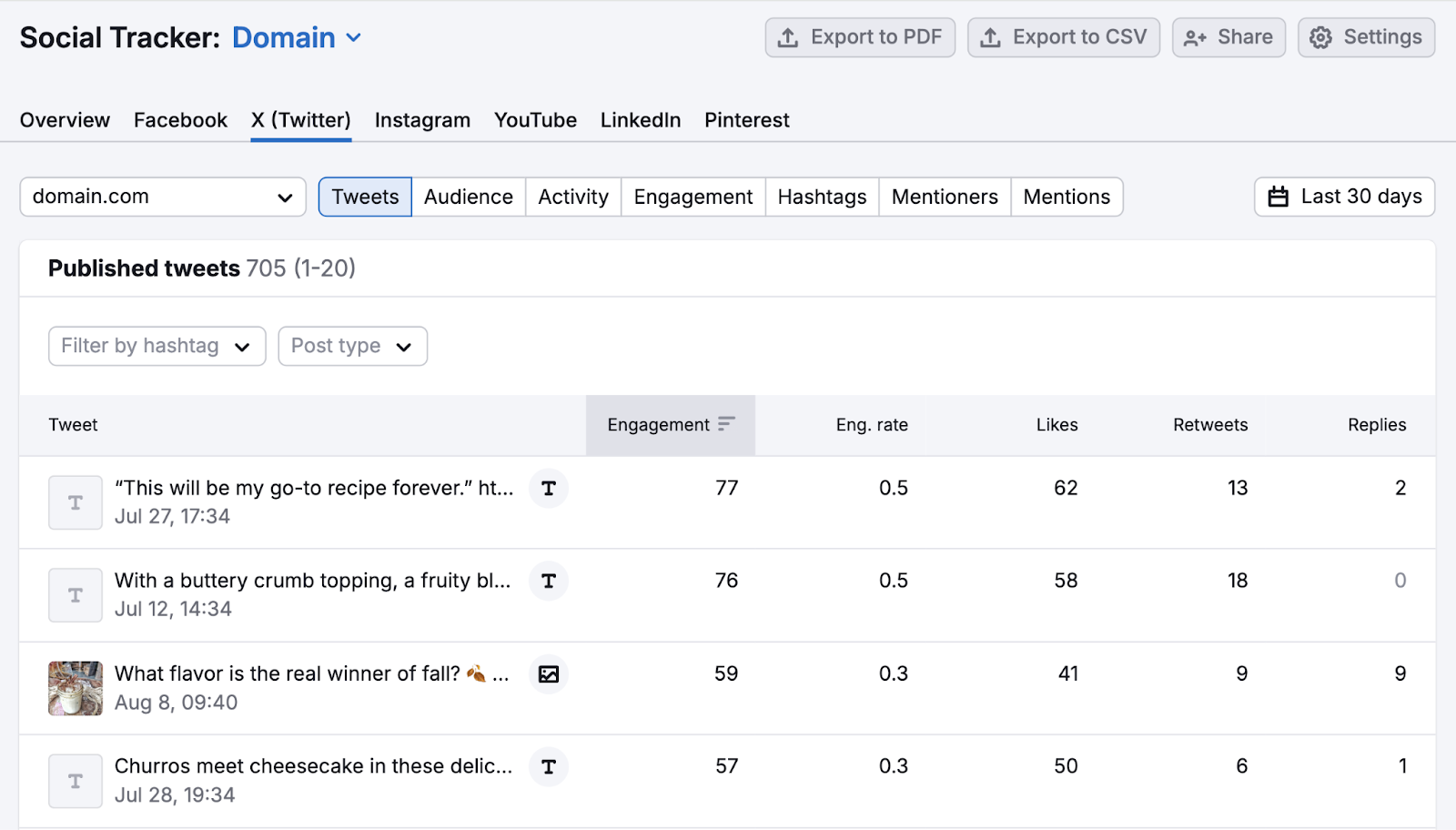Viewport: 1456px width, 830px height.
Task: Click text-type icon for buttery crumb tweet
Action: click(549, 582)
